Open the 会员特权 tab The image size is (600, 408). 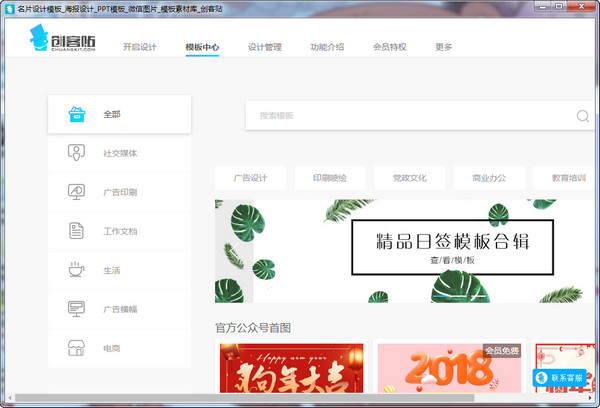point(390,47)
